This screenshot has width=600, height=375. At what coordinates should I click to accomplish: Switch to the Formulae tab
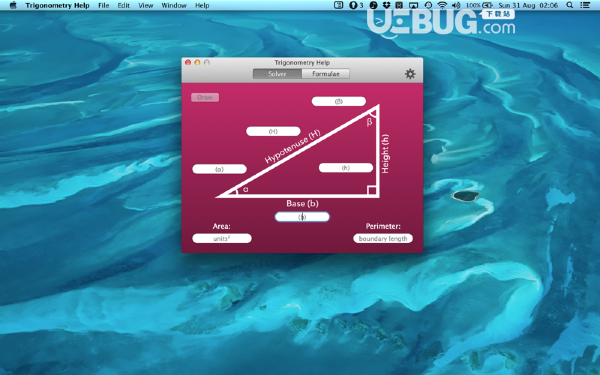(326, 74)
